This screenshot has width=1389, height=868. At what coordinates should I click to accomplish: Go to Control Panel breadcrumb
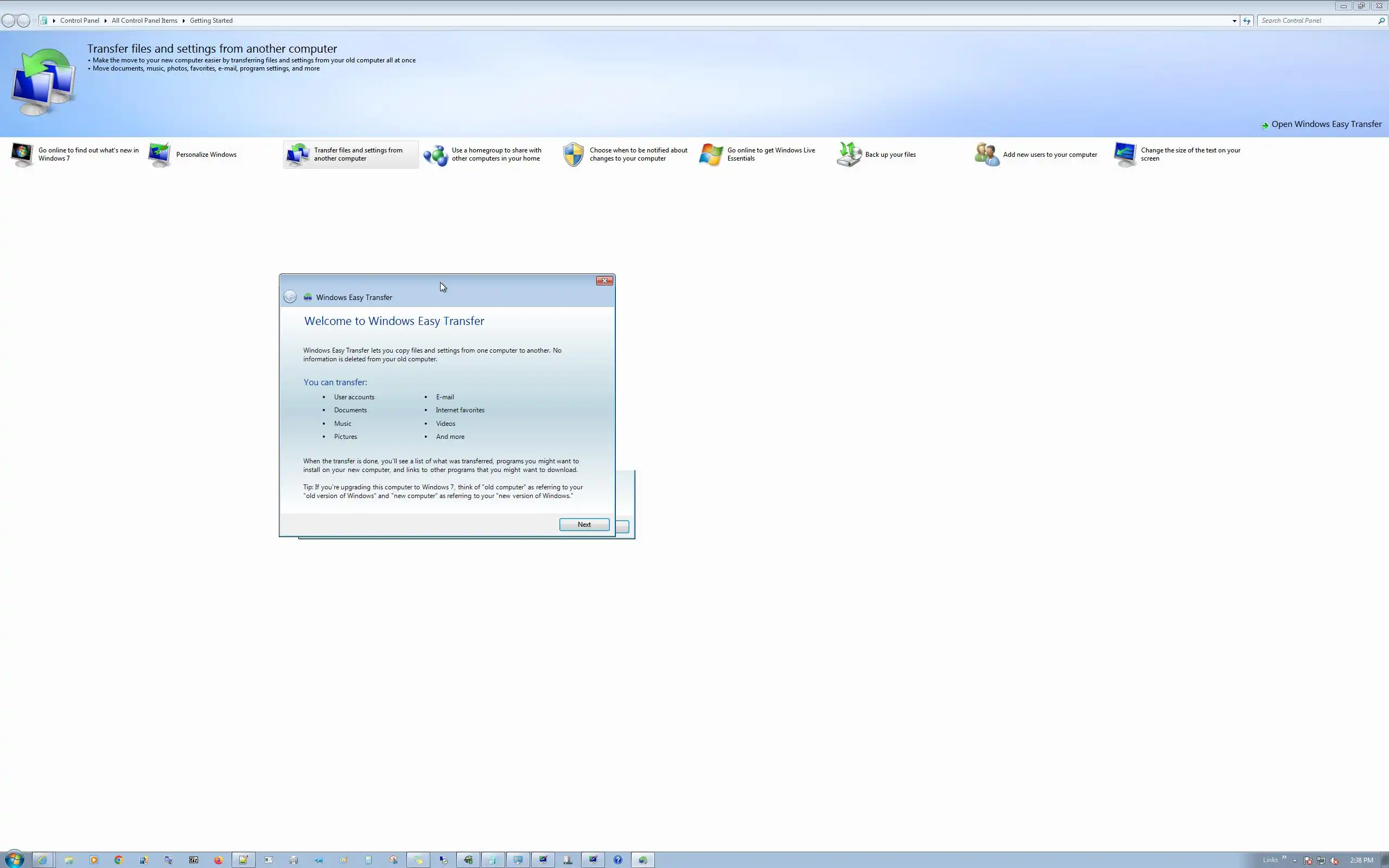pos(79,21)
